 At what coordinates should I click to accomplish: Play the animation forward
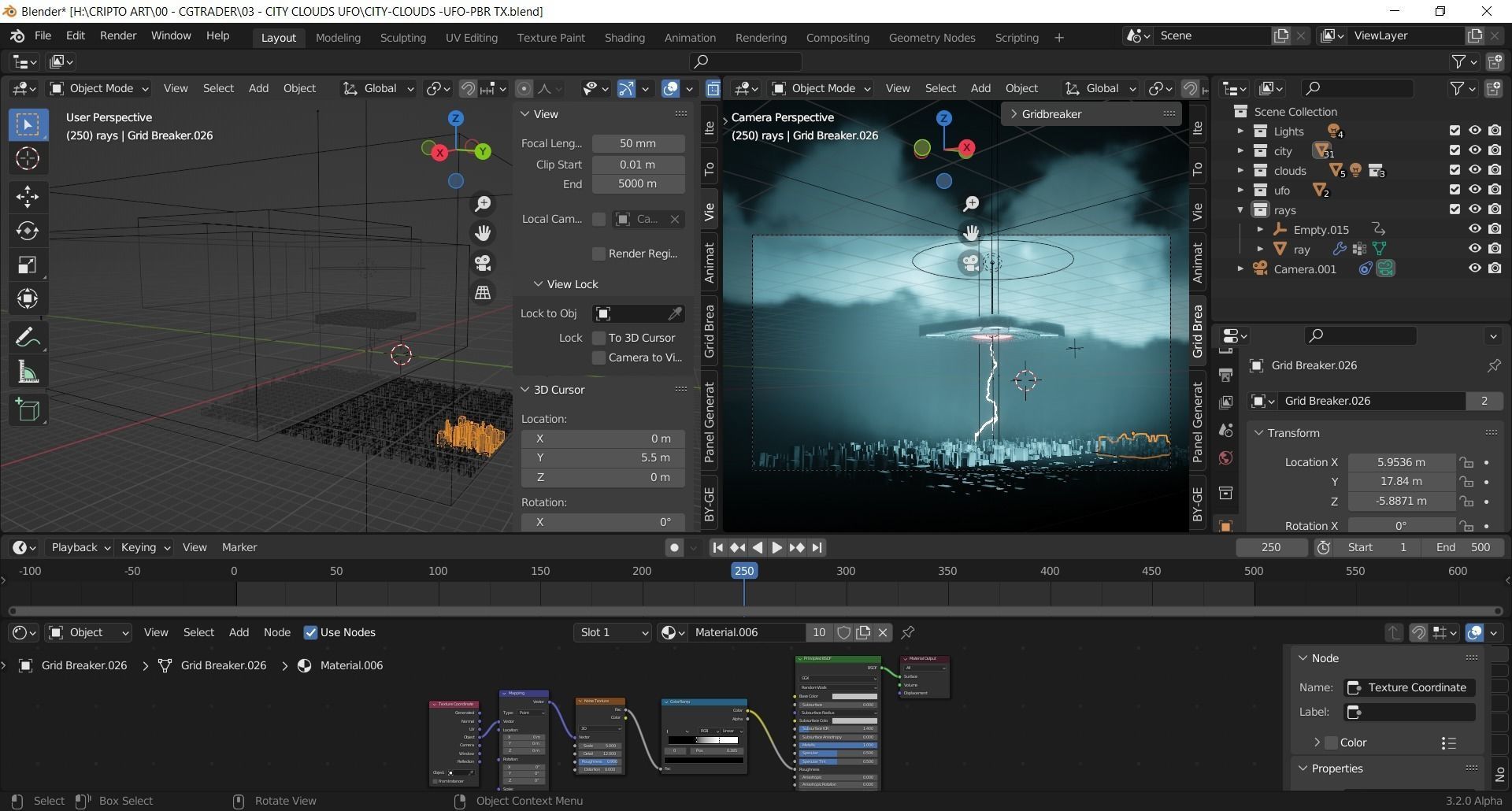(776, 547)
